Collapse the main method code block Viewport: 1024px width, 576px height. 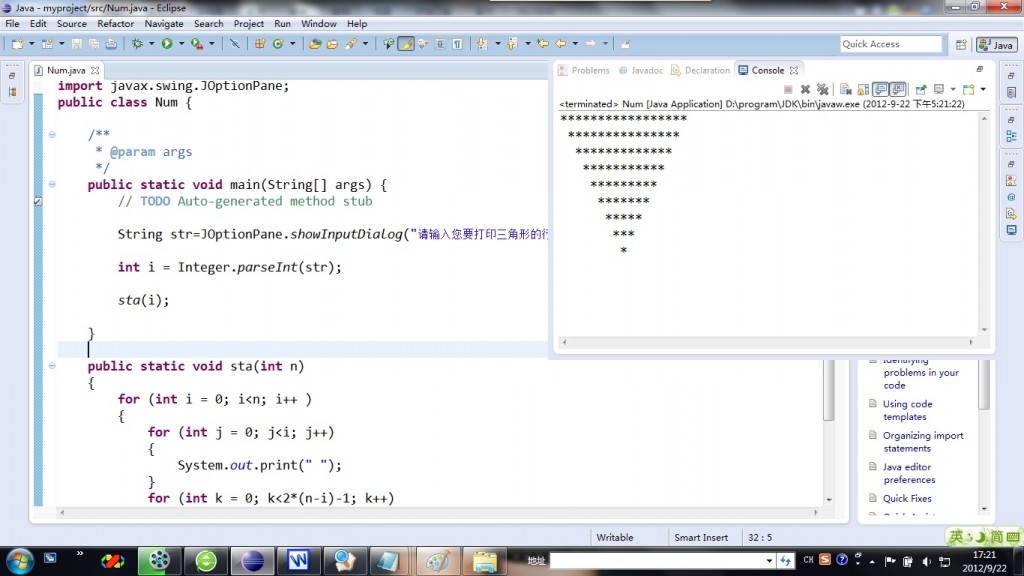point(52,185)
